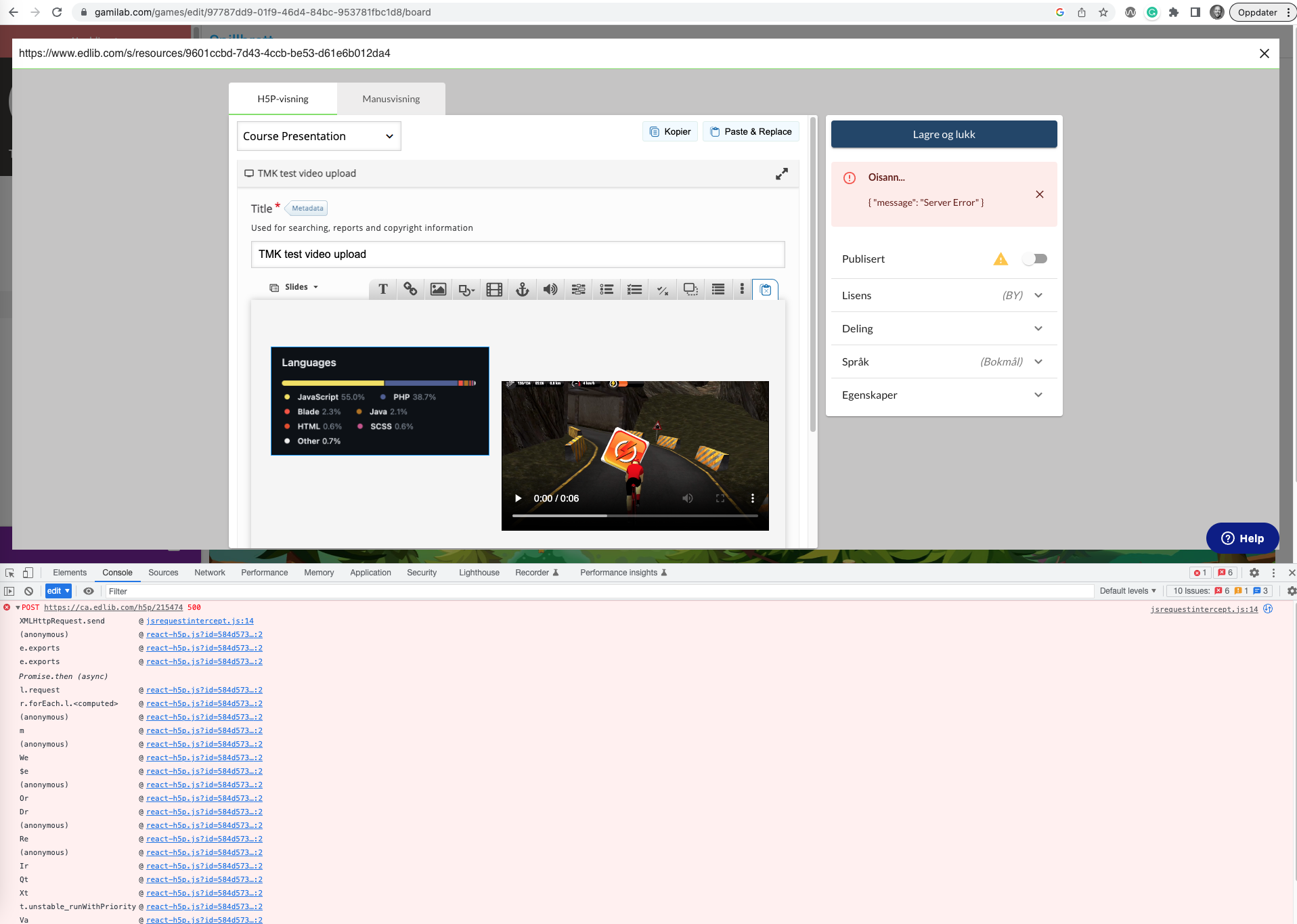
Task: Click the Inspect element icon in DevTools
Action: 9,572
